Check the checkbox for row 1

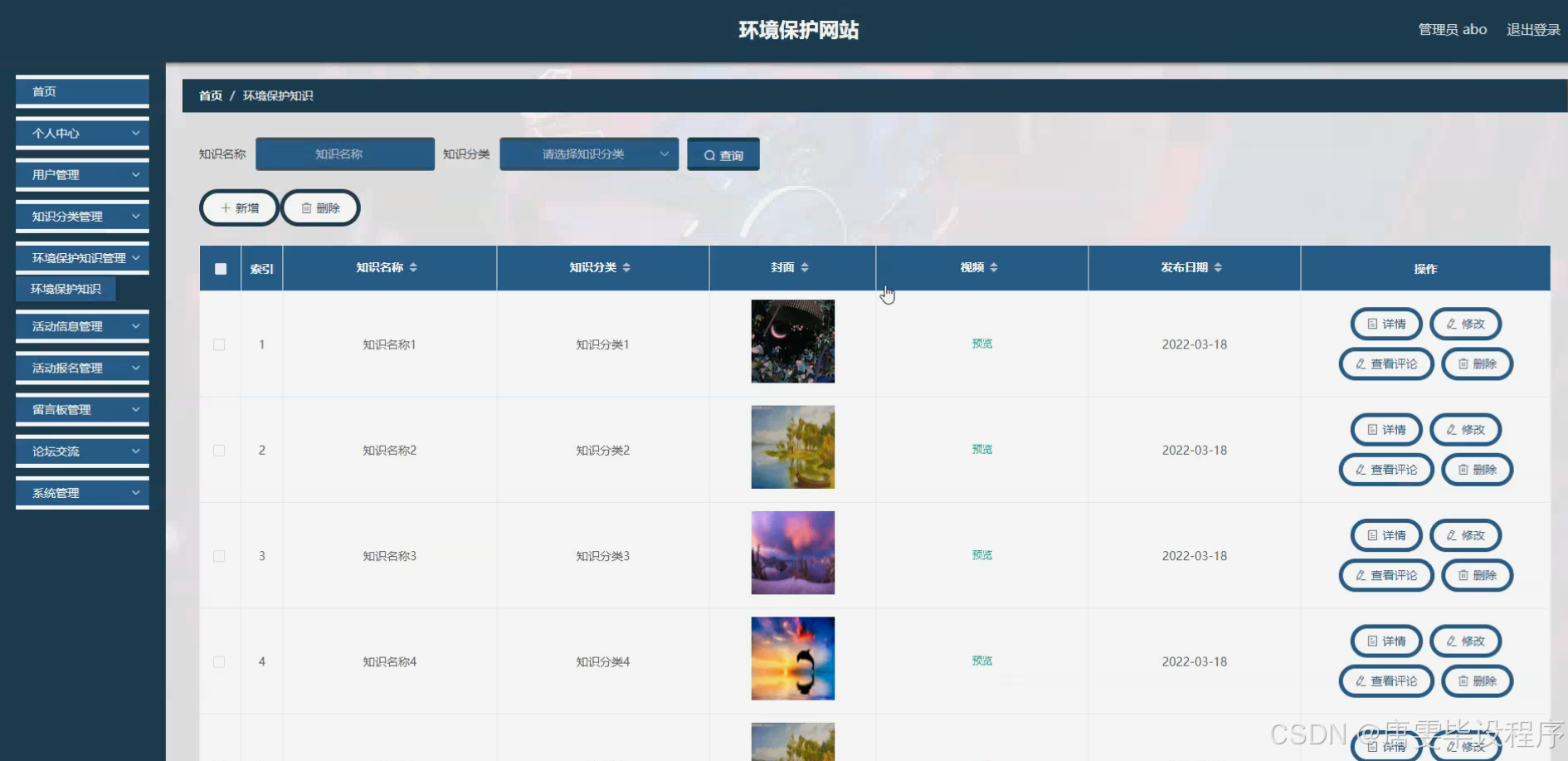[x=219, y=344]
